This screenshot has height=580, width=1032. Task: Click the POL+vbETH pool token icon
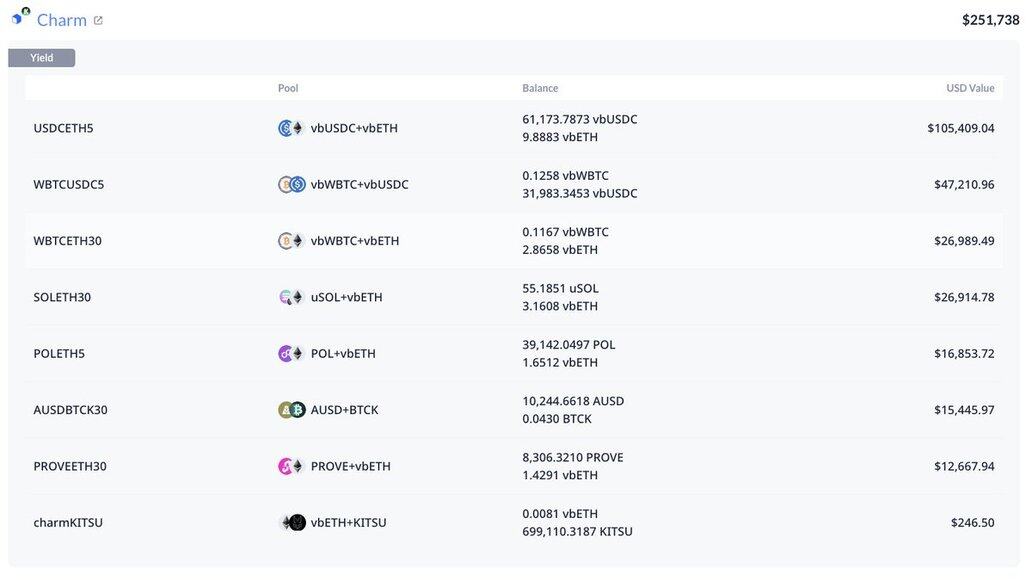coord(291,354)
